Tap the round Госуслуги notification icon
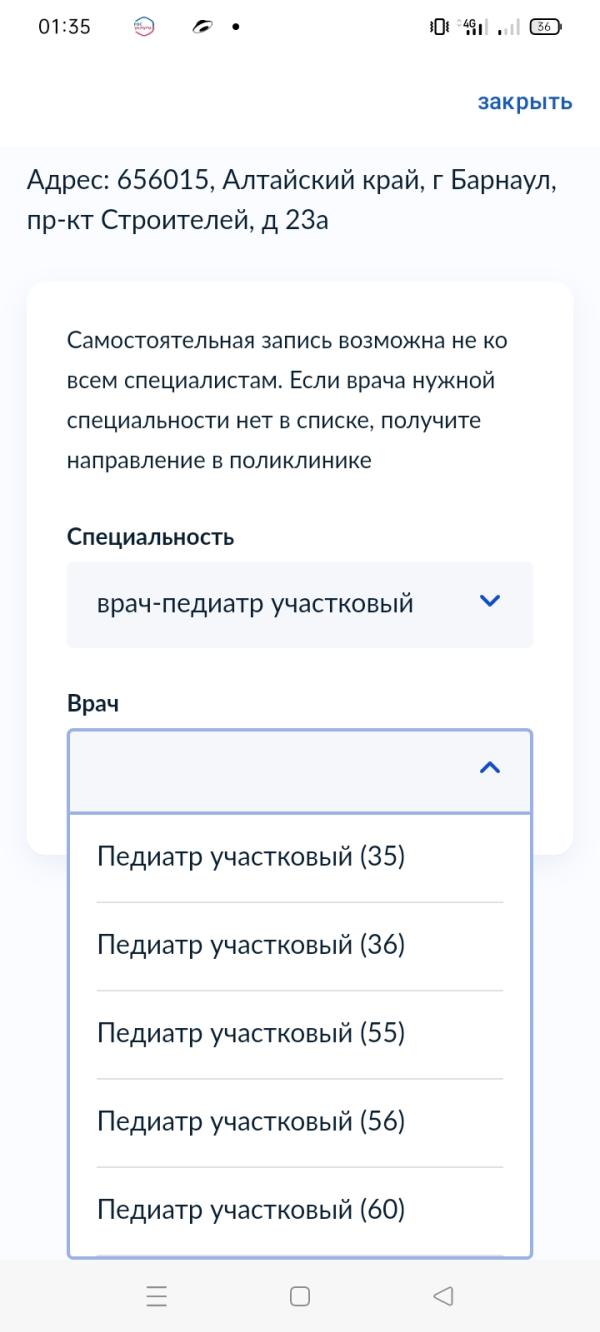The height and width of the screenshot is (1332, 600). coord(144,27)
